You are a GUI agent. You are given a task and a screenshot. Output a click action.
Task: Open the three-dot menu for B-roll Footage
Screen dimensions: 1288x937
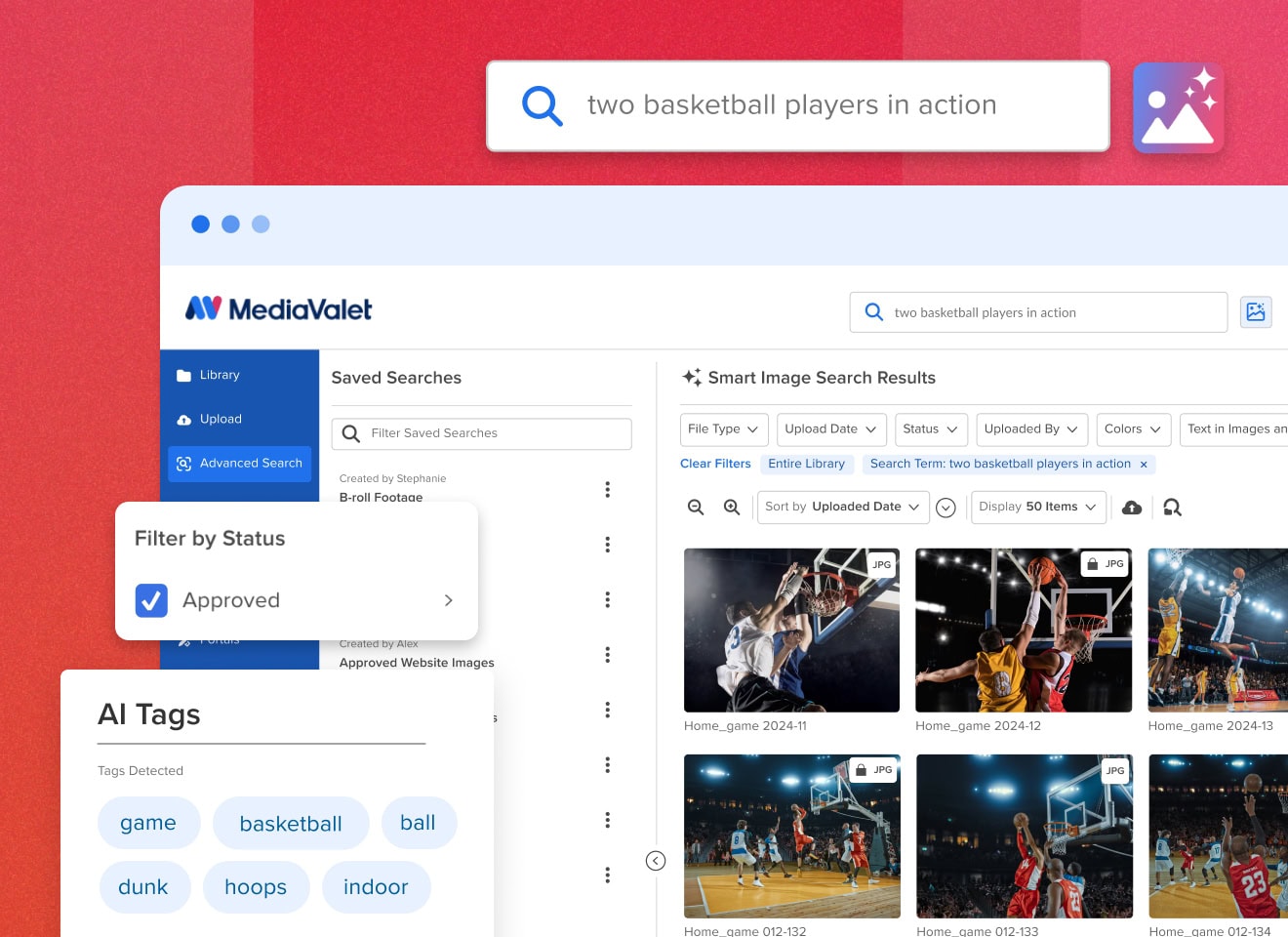607,489
